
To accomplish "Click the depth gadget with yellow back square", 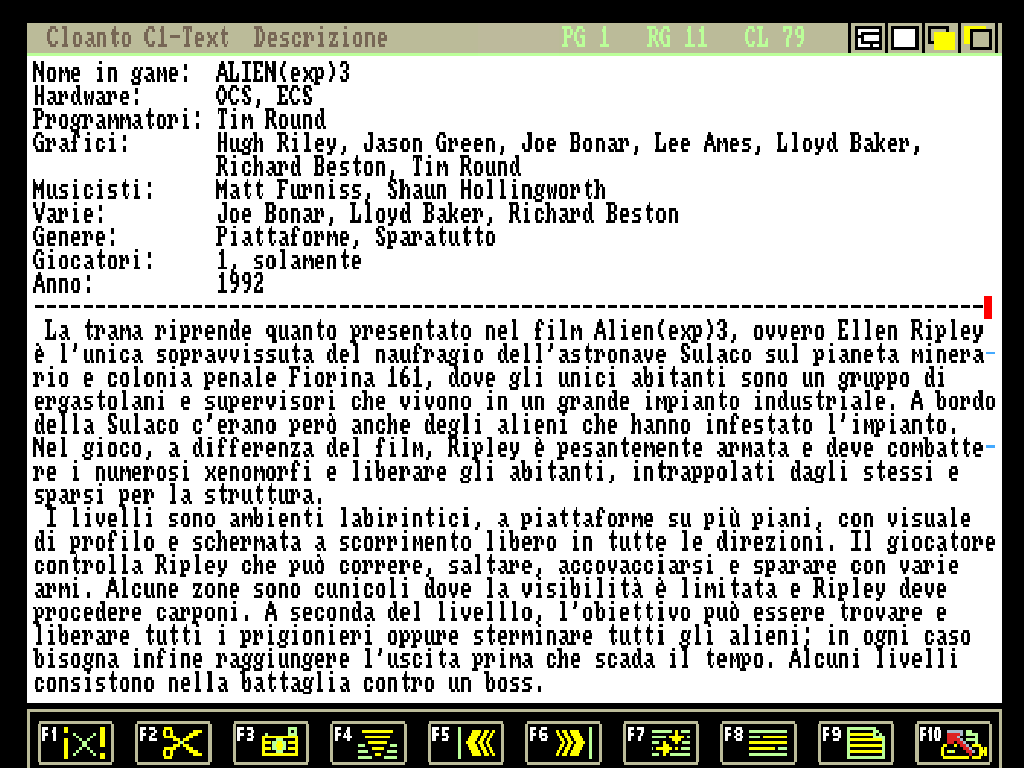I will pyautogui.click(x=978, y=39).
